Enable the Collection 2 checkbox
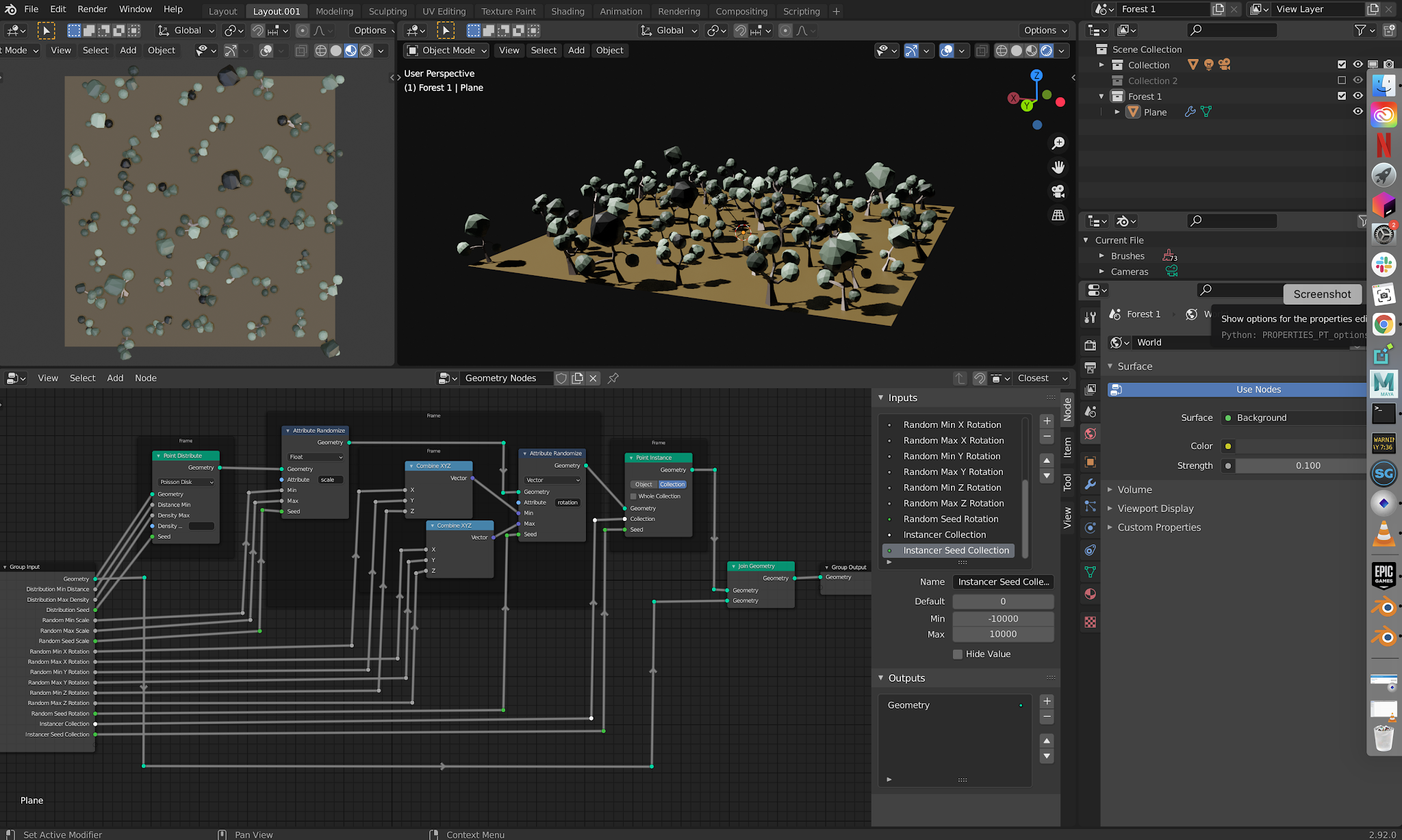 (x=1342, y=81)
